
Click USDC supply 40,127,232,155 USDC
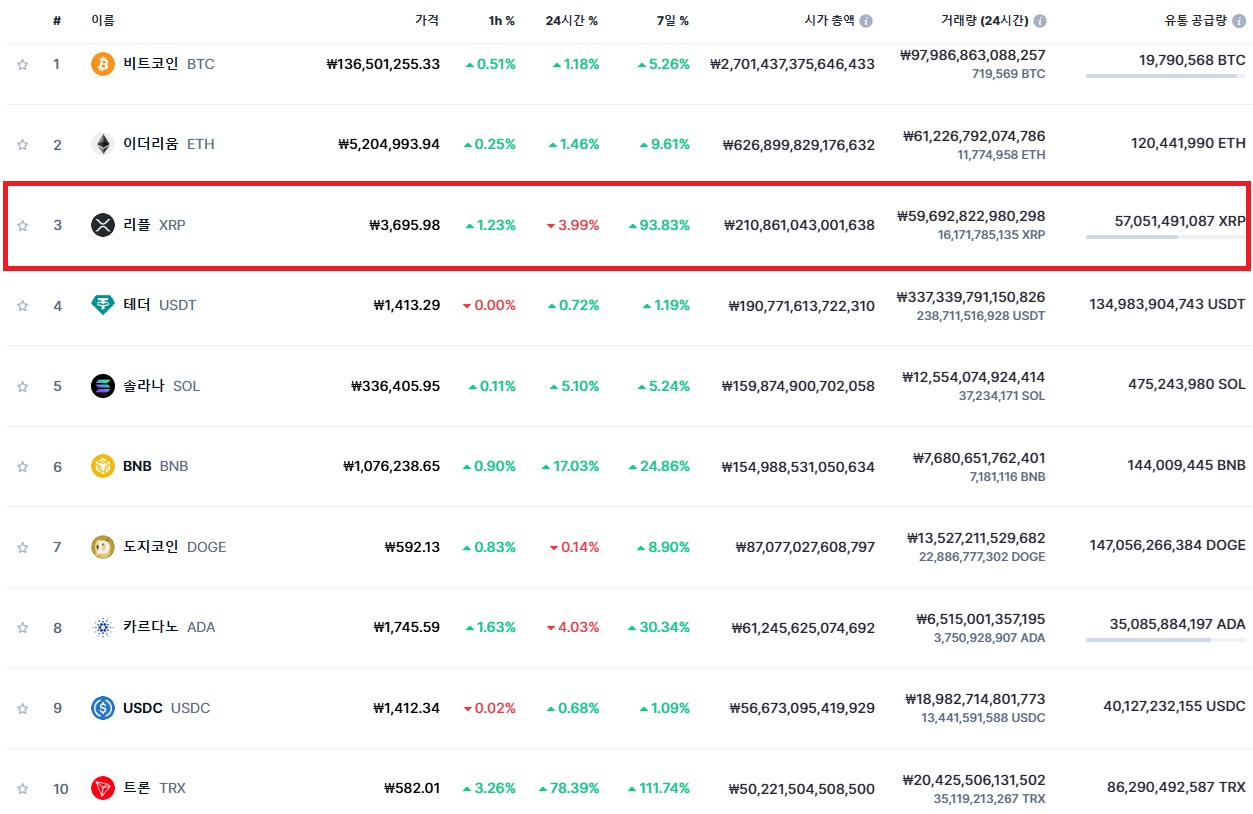(x=1175, y=706)
